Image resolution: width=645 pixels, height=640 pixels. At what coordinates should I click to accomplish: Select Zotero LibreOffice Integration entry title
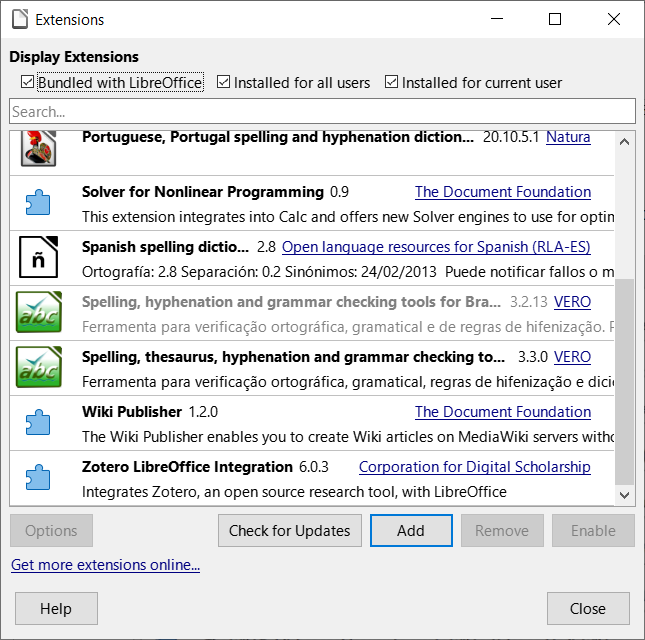coord(187,467)
